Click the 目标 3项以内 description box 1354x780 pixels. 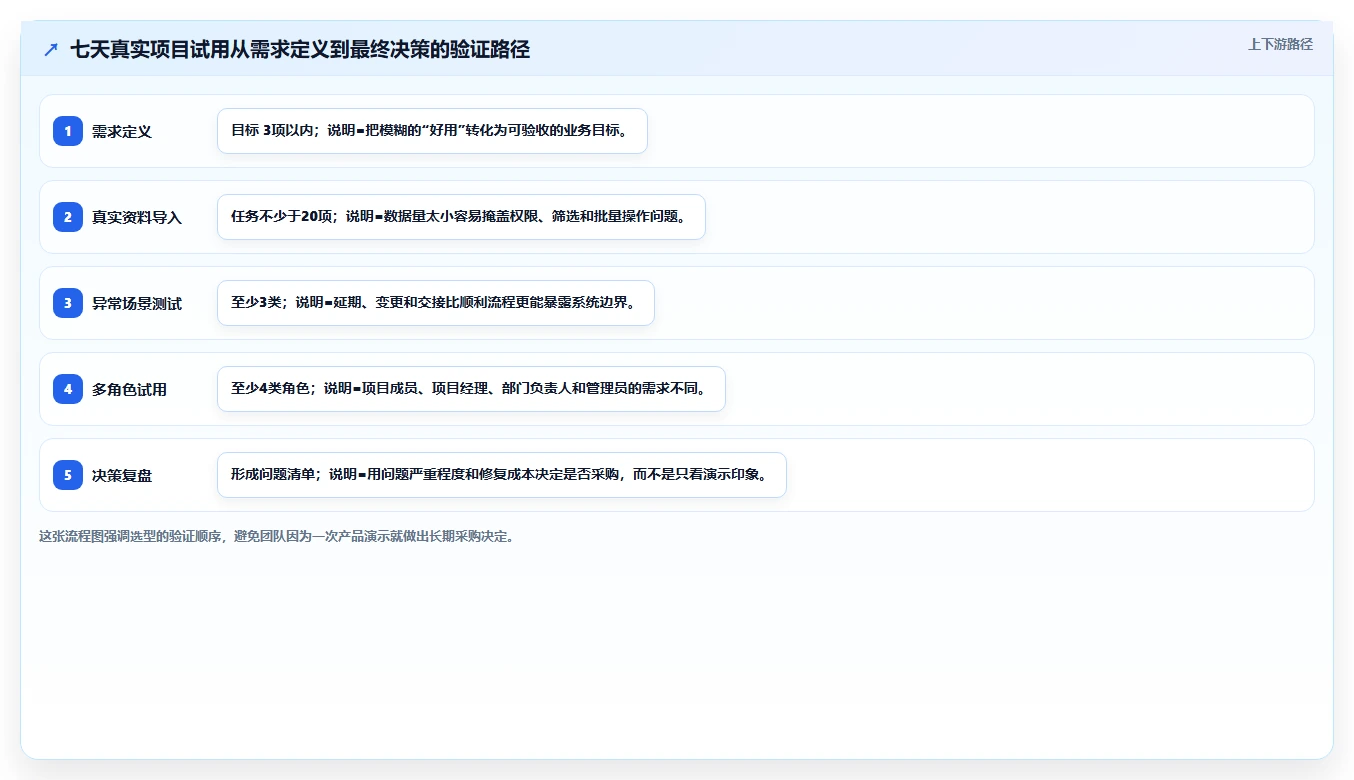coord(432,131)
